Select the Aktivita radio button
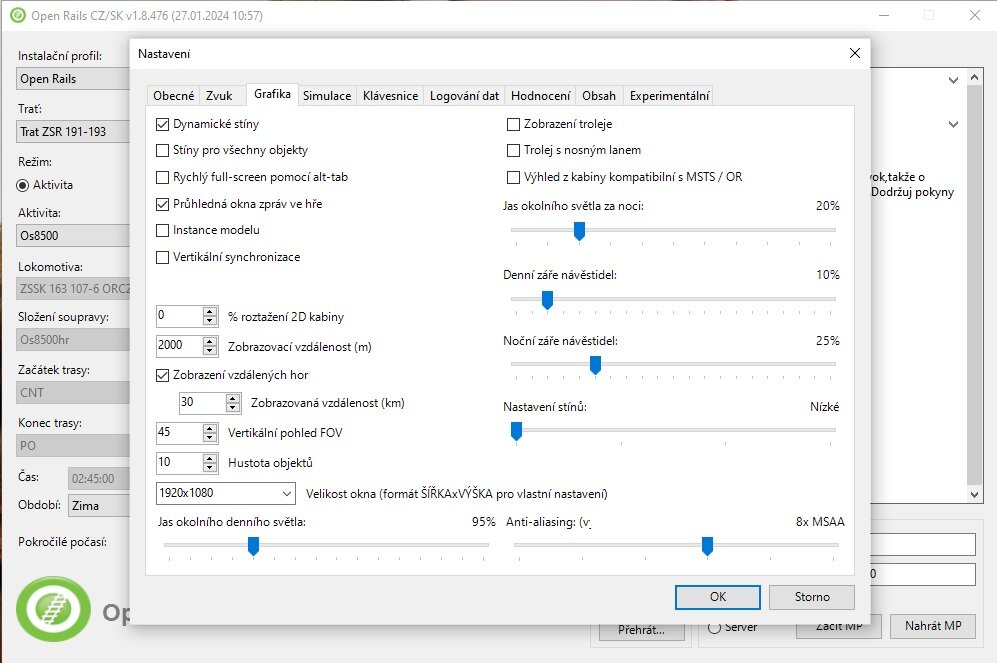Screen dimensions: 997x663 pos(23,185)
